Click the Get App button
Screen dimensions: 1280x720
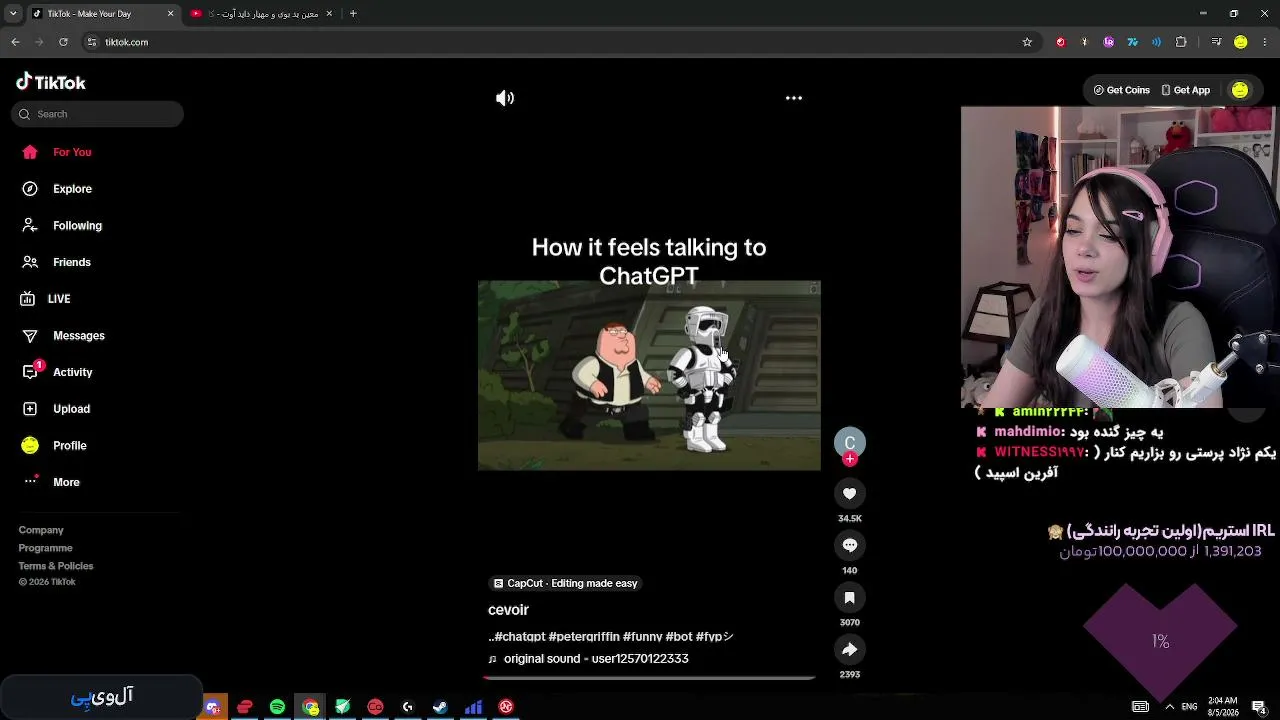tap(1185, 90)
